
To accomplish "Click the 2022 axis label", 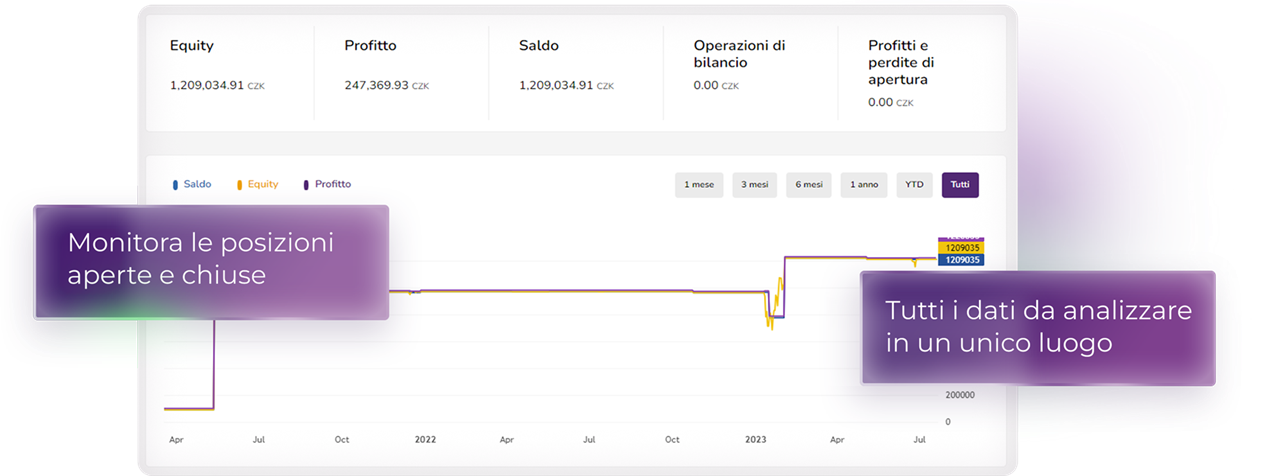I will click(425, 439).
